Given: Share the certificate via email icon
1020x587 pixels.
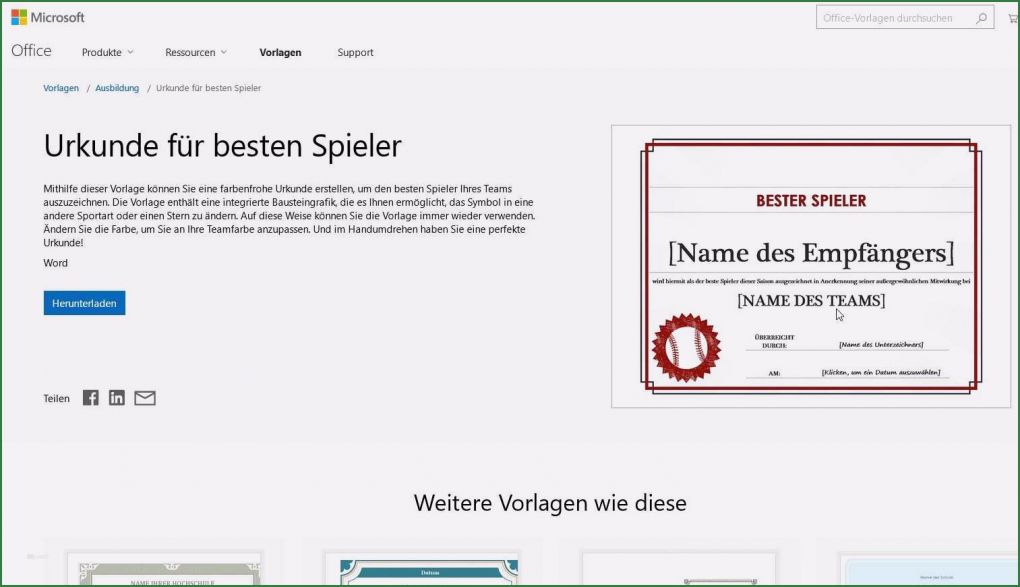Looking at the screenshot, I should coord(144,397).
